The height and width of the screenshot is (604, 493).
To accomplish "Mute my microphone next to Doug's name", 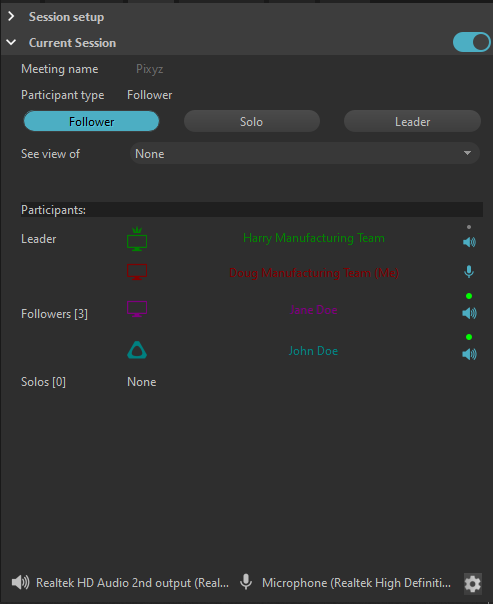I will pos(469,272).
